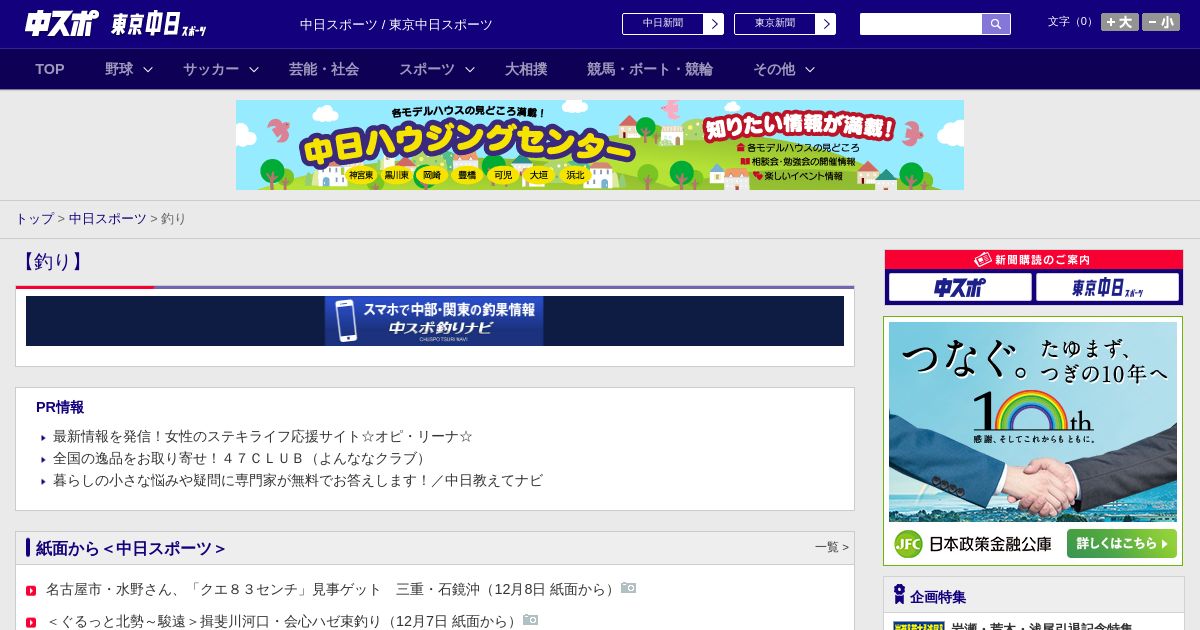Click the 中スポ logo in header
The width and height of the screenshot is (1200, 630).
click(62, 23)
